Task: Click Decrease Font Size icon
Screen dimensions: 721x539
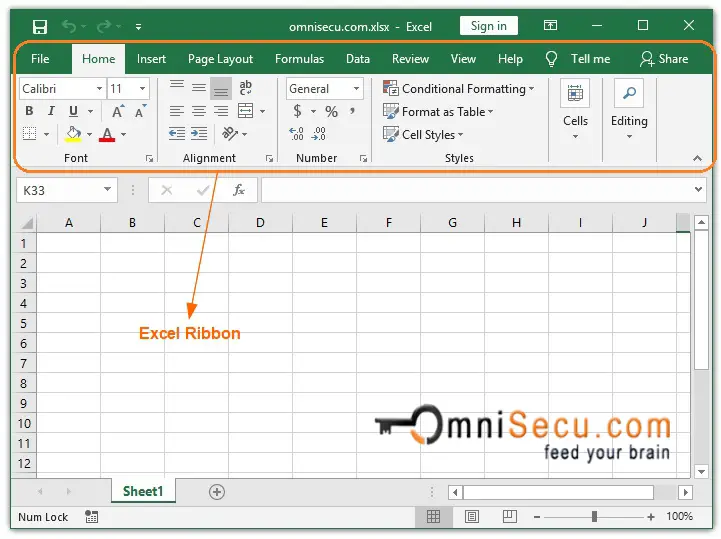Action: pyautogui.click(x=140, y=111)
